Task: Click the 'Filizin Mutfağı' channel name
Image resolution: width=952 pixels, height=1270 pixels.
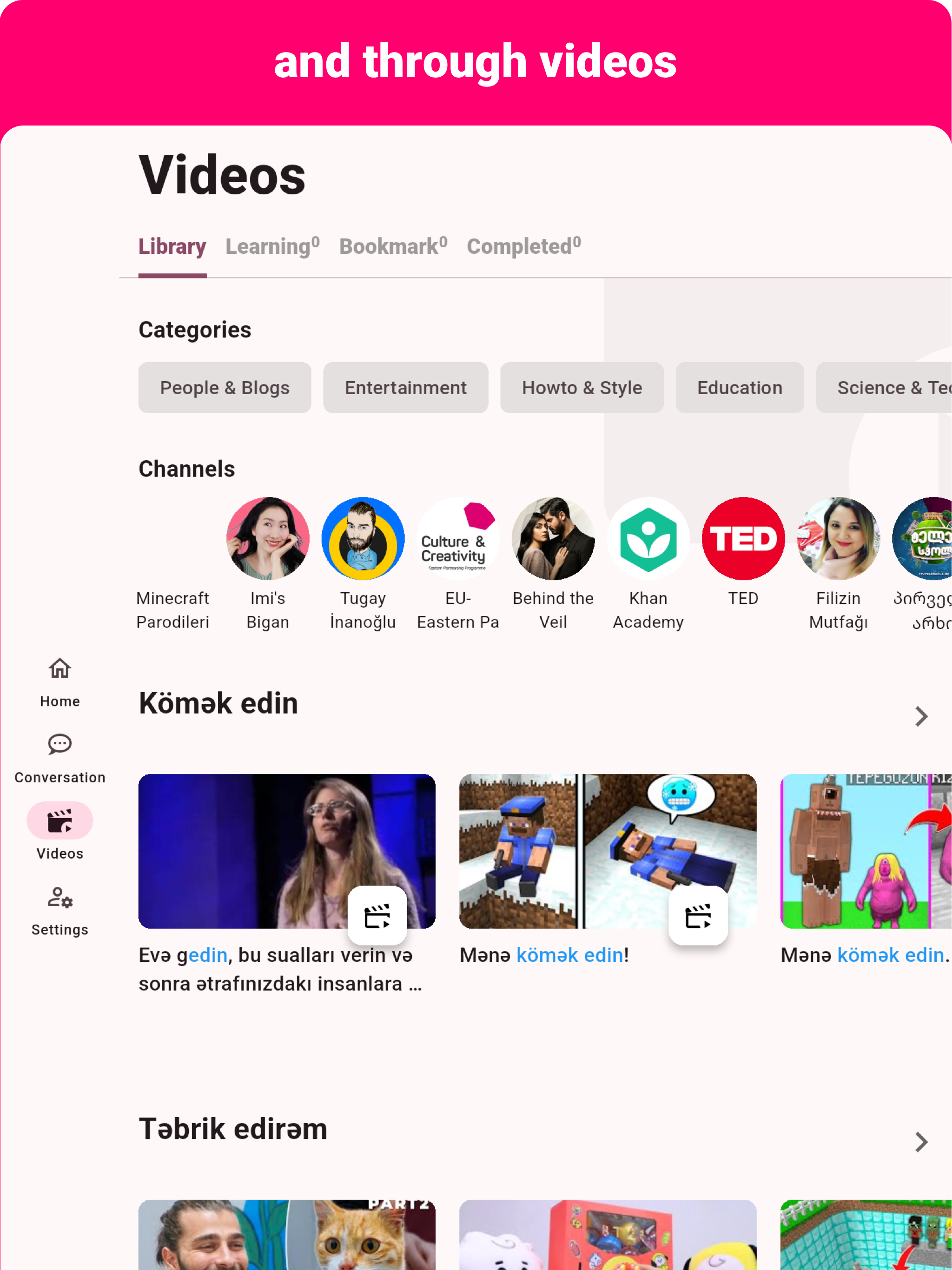Action: [838, 610]
